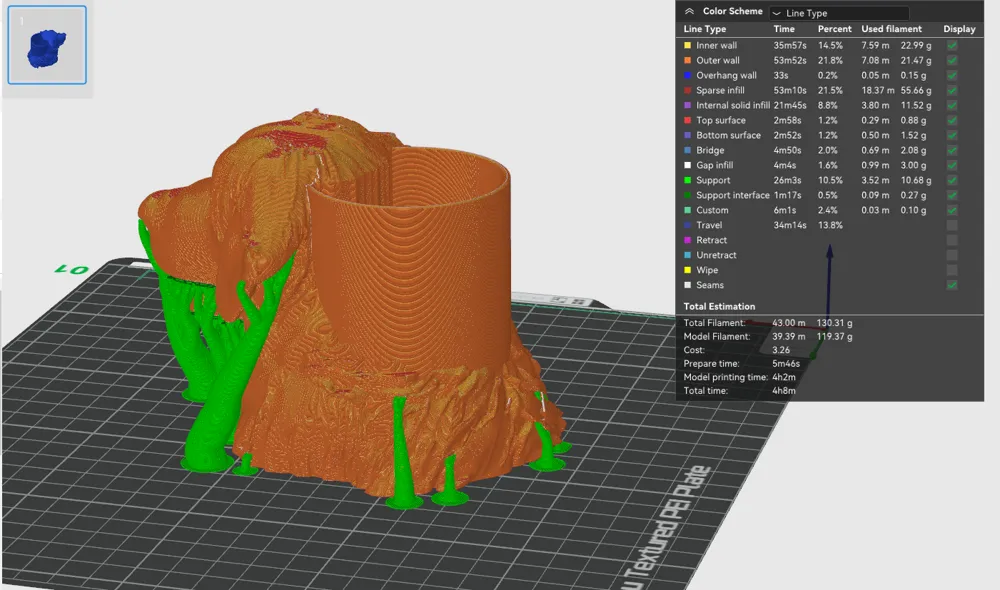Click the Cost value 3.26
This screenshot has height=590, width=1000.
[781, 350]
